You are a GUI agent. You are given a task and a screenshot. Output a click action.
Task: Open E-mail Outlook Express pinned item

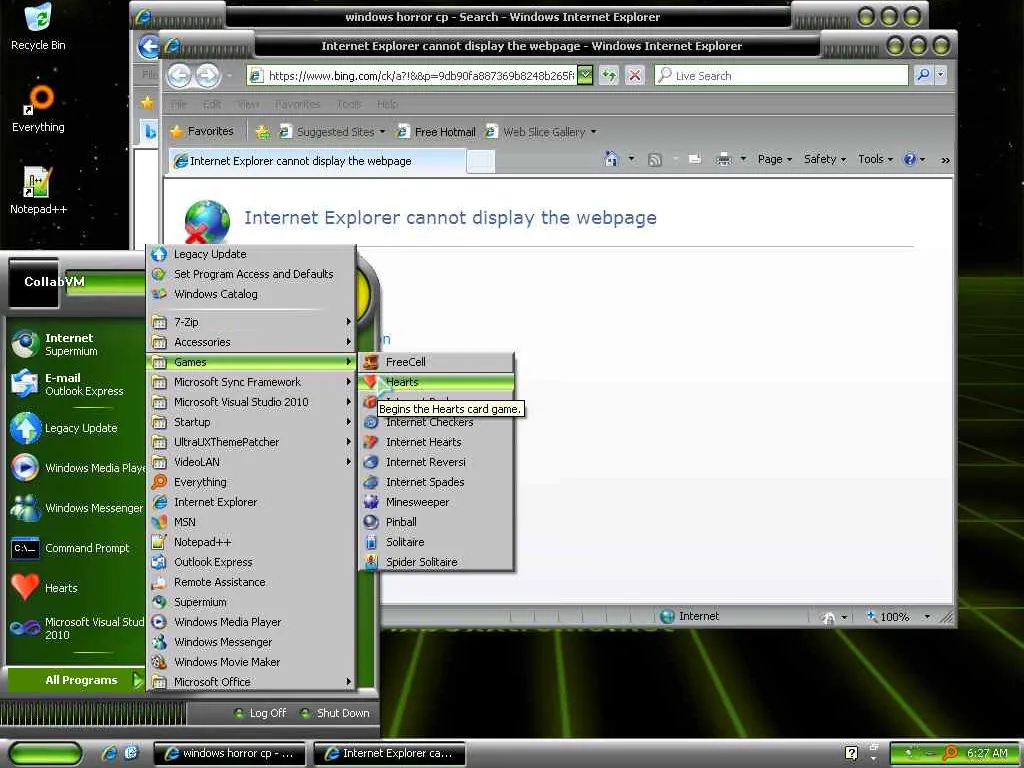click(77, 384)
